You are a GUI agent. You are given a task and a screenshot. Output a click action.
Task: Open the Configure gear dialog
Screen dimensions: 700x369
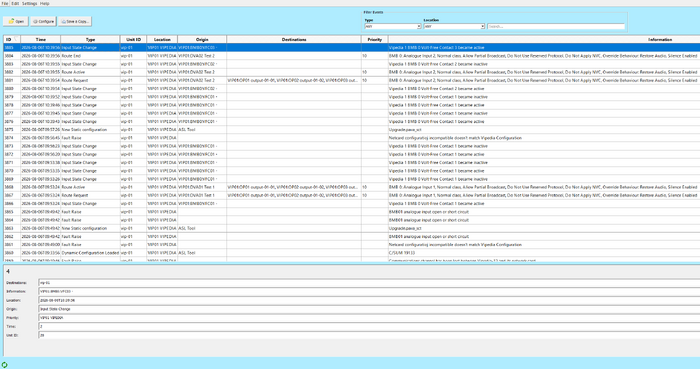coord(43,21)
